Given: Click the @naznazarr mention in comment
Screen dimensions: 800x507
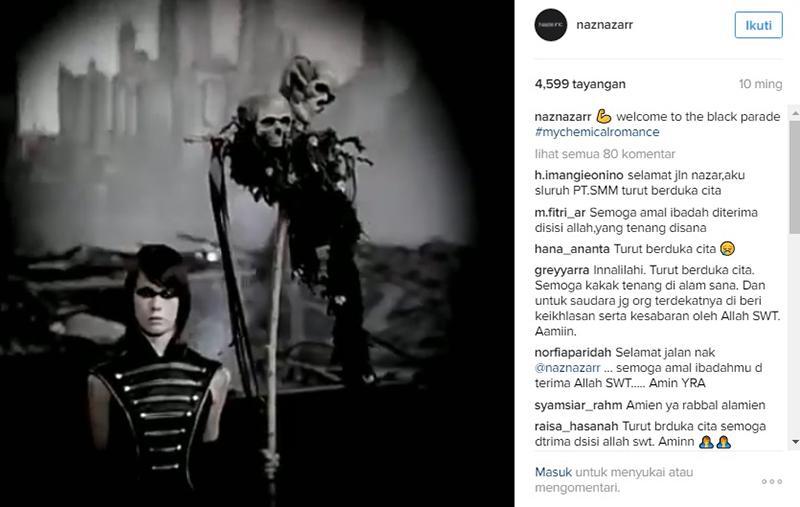Looking at the screenshot, I should pyautogui.click(x=567, y=368).
